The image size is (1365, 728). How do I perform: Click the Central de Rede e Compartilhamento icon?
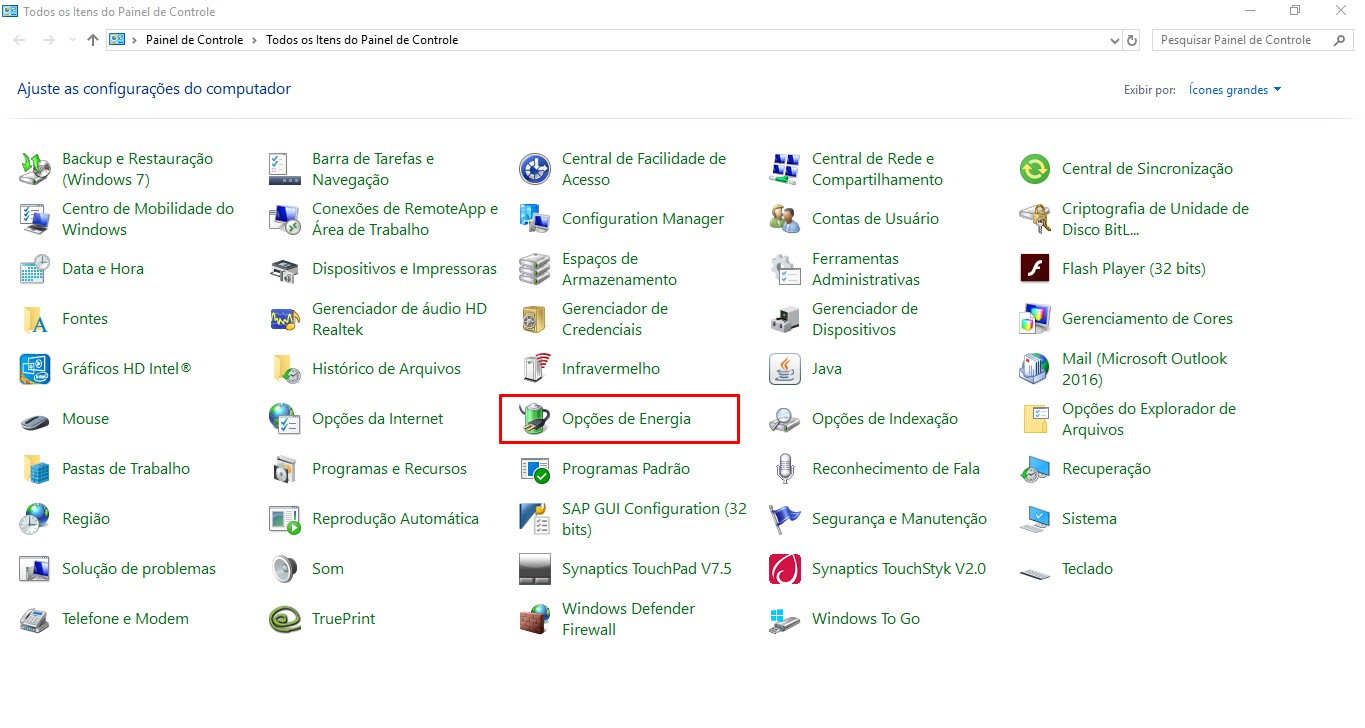(x=785, y=169)
